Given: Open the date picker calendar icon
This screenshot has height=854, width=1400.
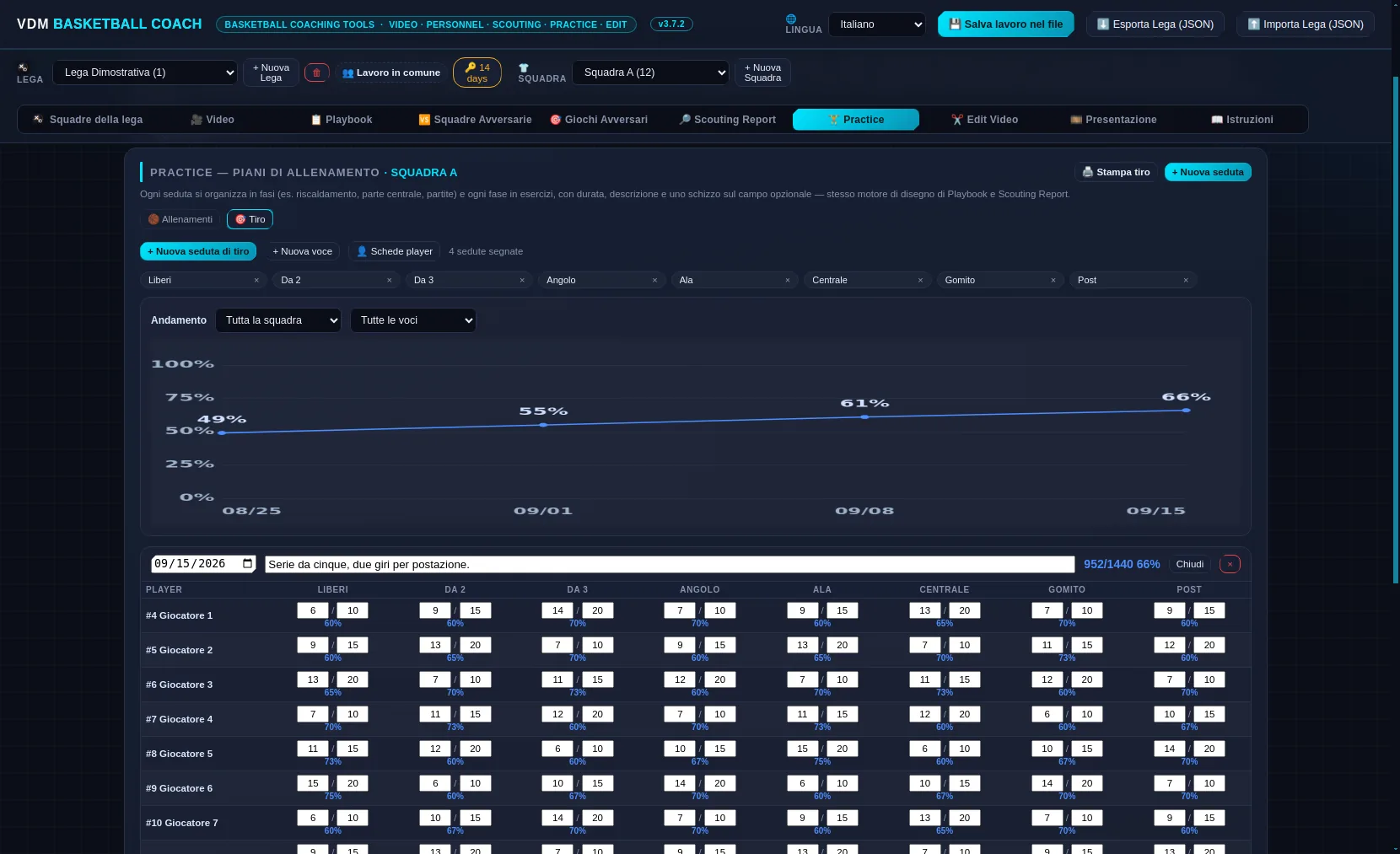Looking at the screenshot, I should tap(248, 563).
